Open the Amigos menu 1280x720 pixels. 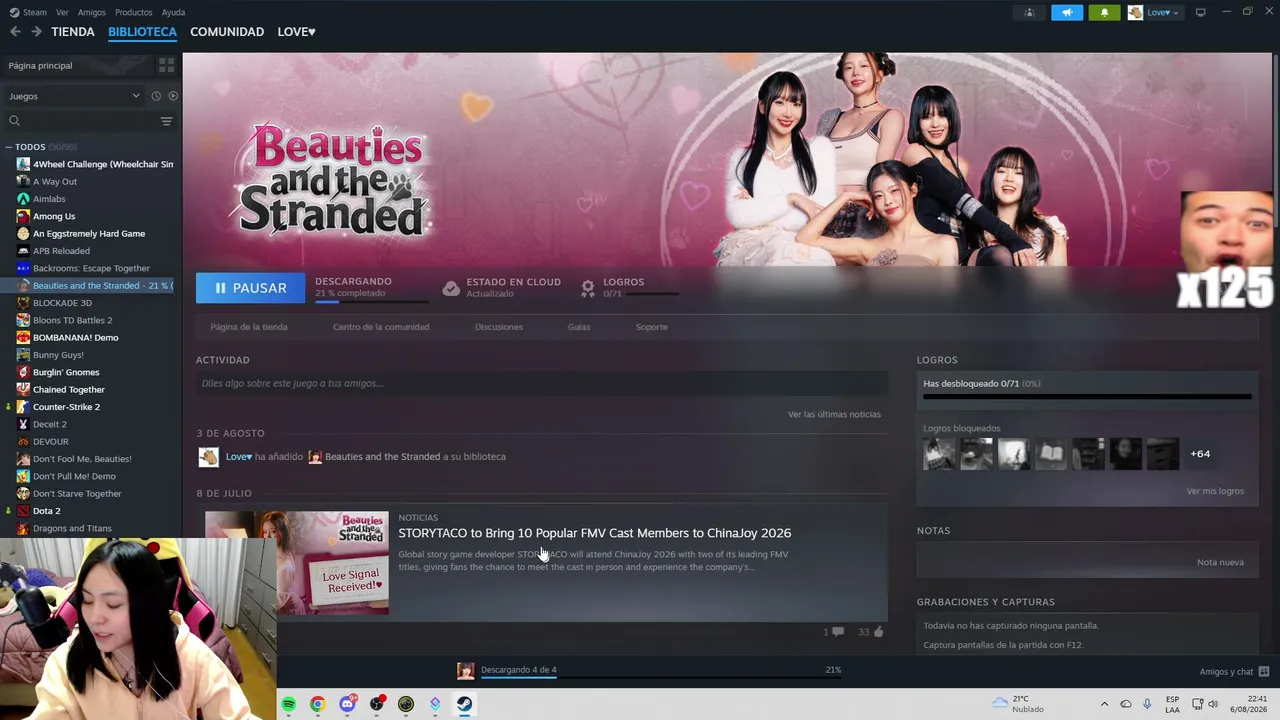click(92, 12)
